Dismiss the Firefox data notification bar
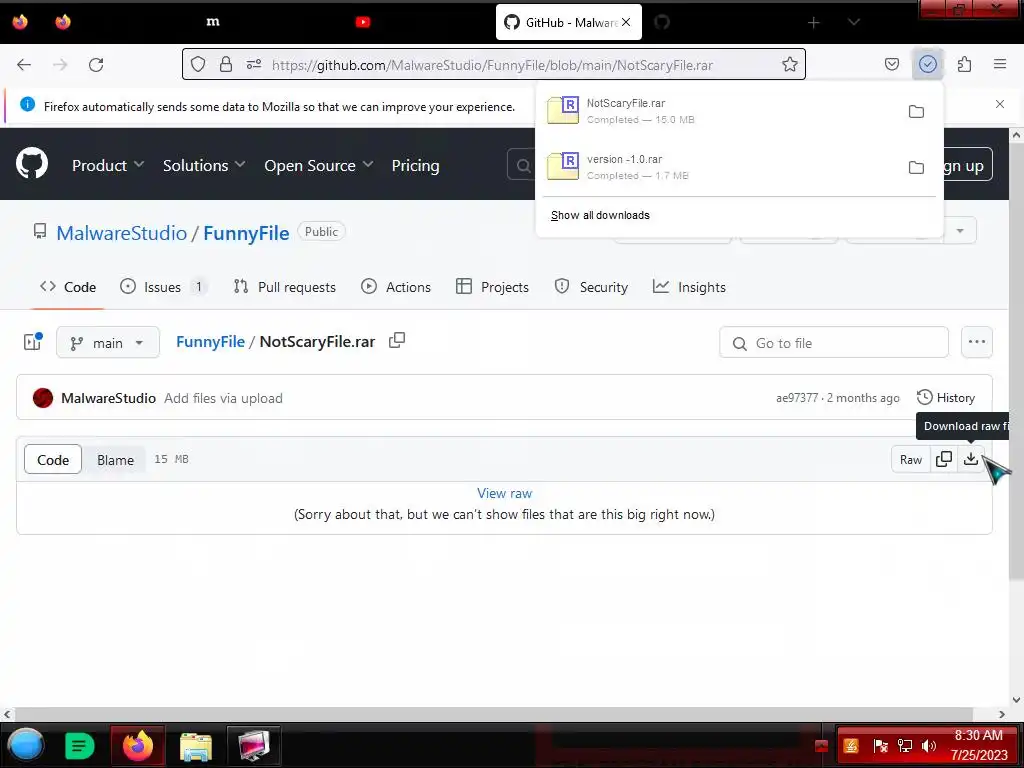This screenshot has width=1024, height=768. click(x=1000, y=104)
